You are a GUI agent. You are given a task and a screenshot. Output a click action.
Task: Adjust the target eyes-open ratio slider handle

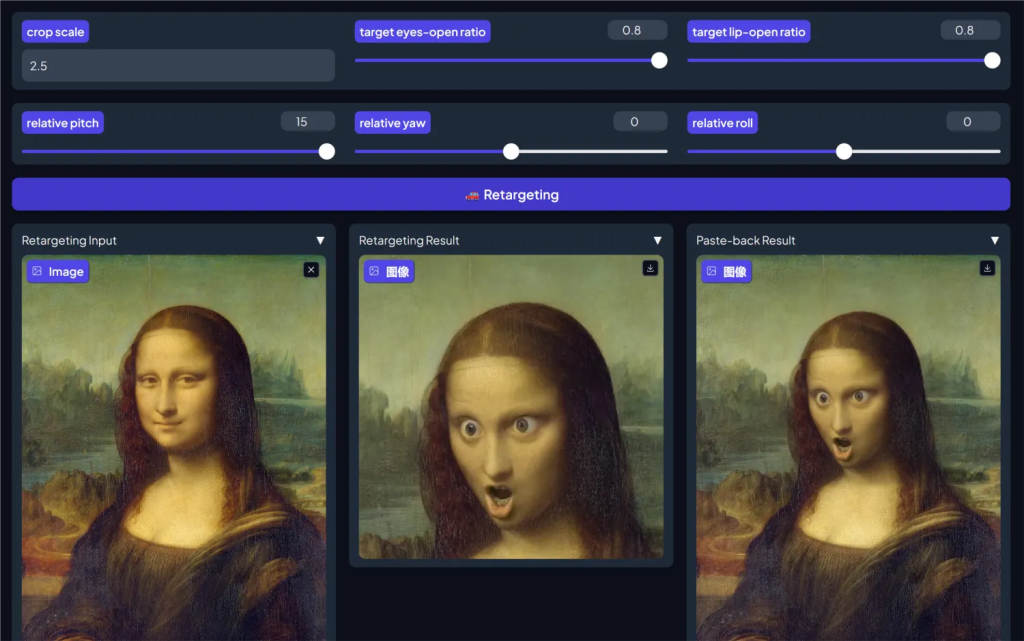tap(660, 61)
